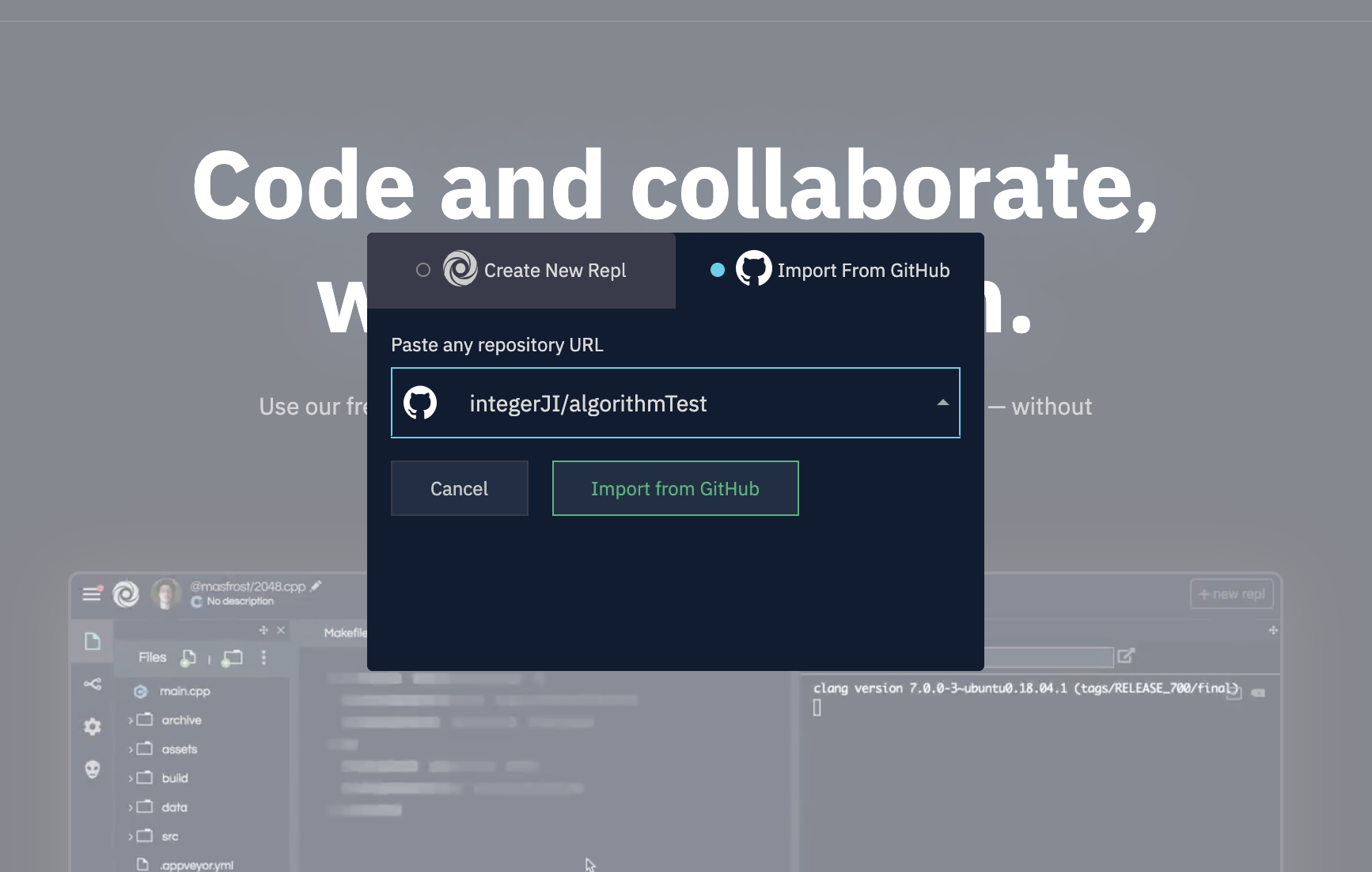Image resolution: width=1372 pixels, height=872 pixels.
Task: Expand the assets folder chevron
Action: coord(131,749)
